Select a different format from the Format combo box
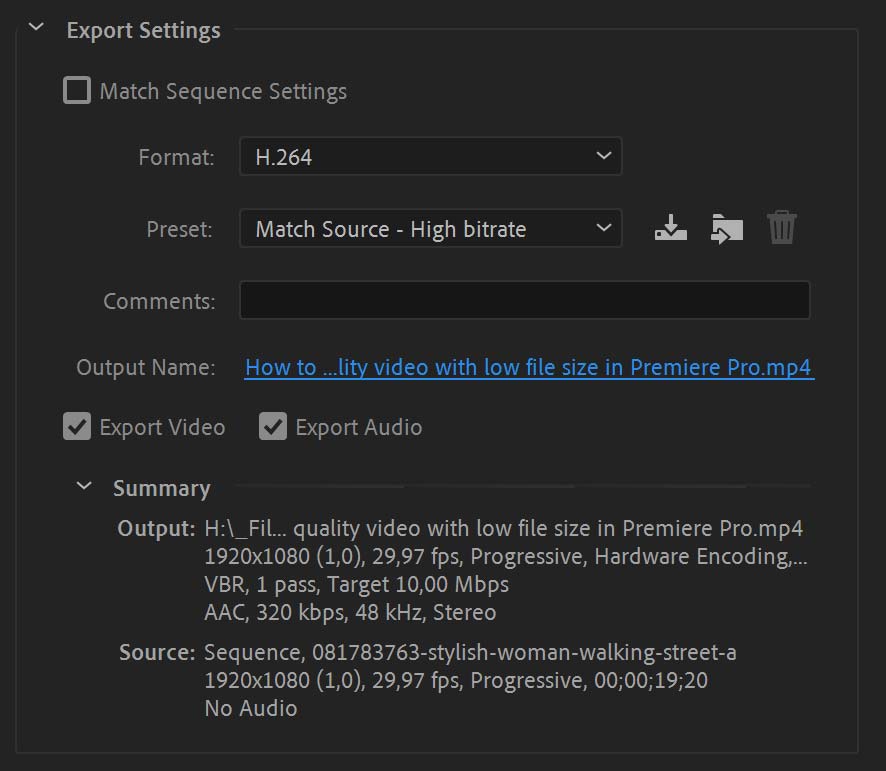Image resolution: width=886 pixels, height=771 pixels. pyautogui.click(x=430, y=156)
